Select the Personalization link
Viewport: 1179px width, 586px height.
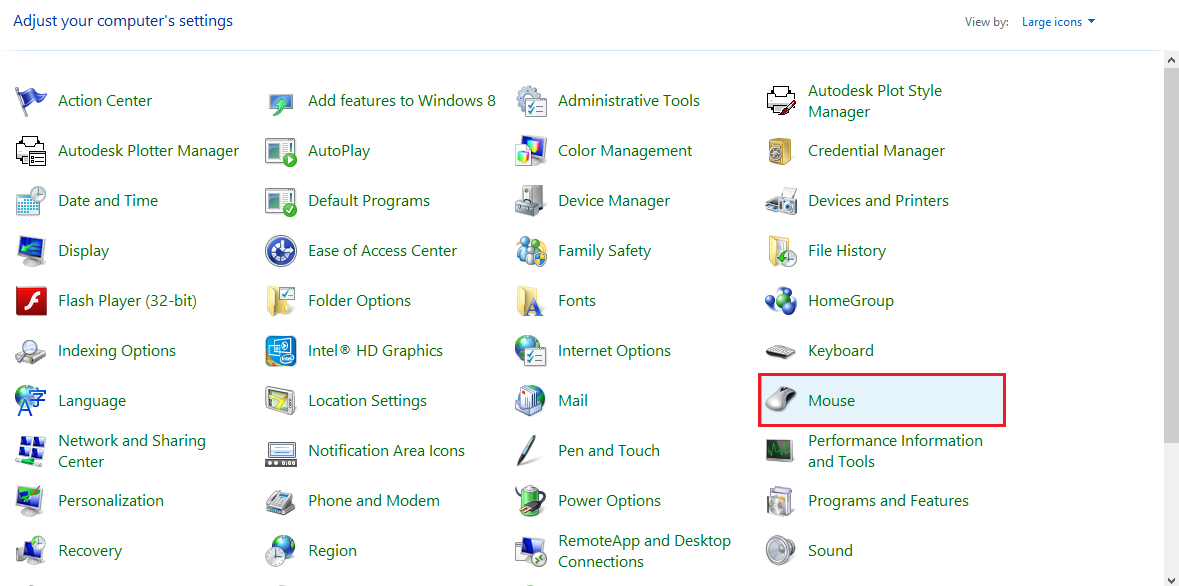pyautogui.click(x=110, y=501)
